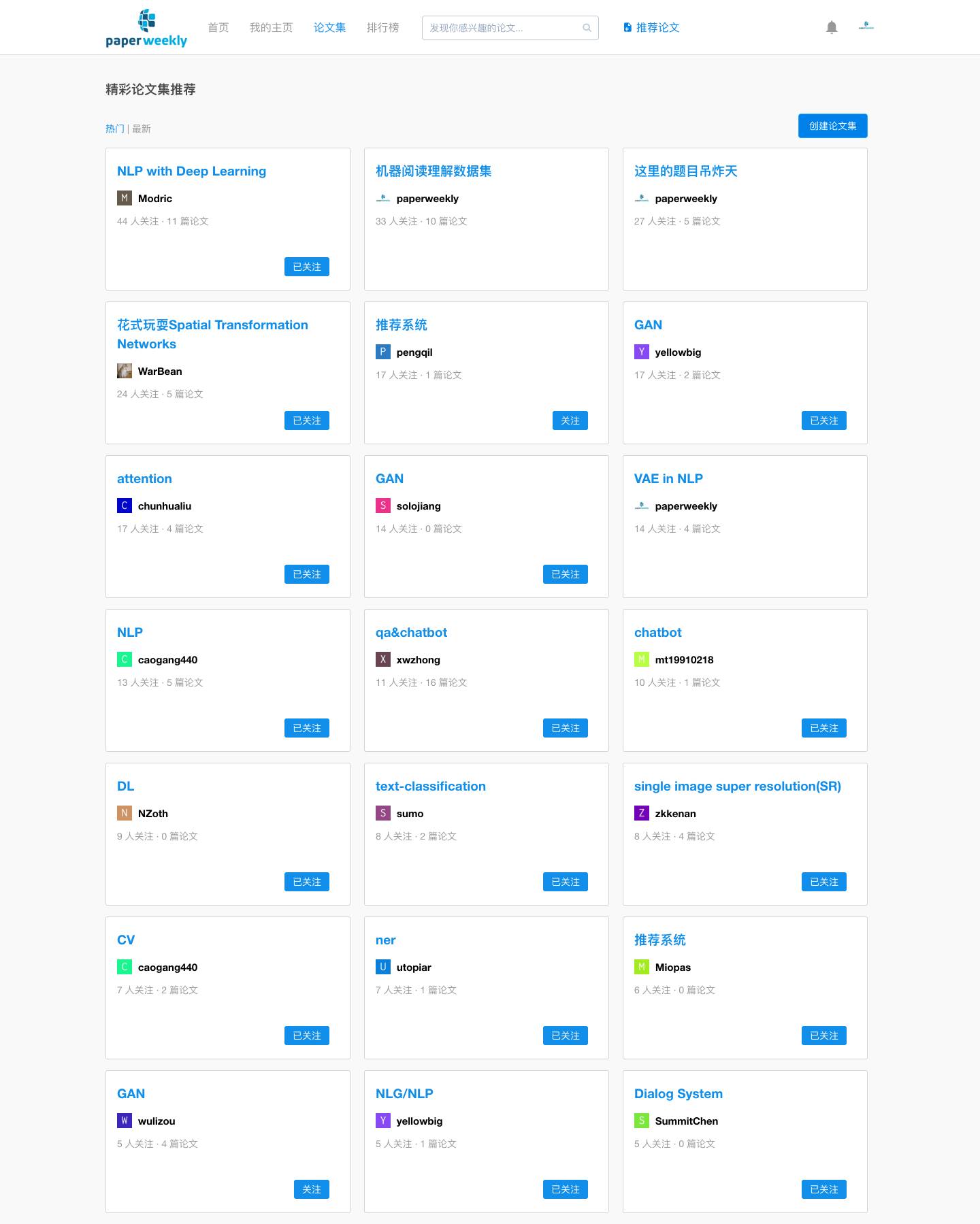Click mt19910218's M avatar icon
Screen dimensions: 980x1224
(642, 660)
